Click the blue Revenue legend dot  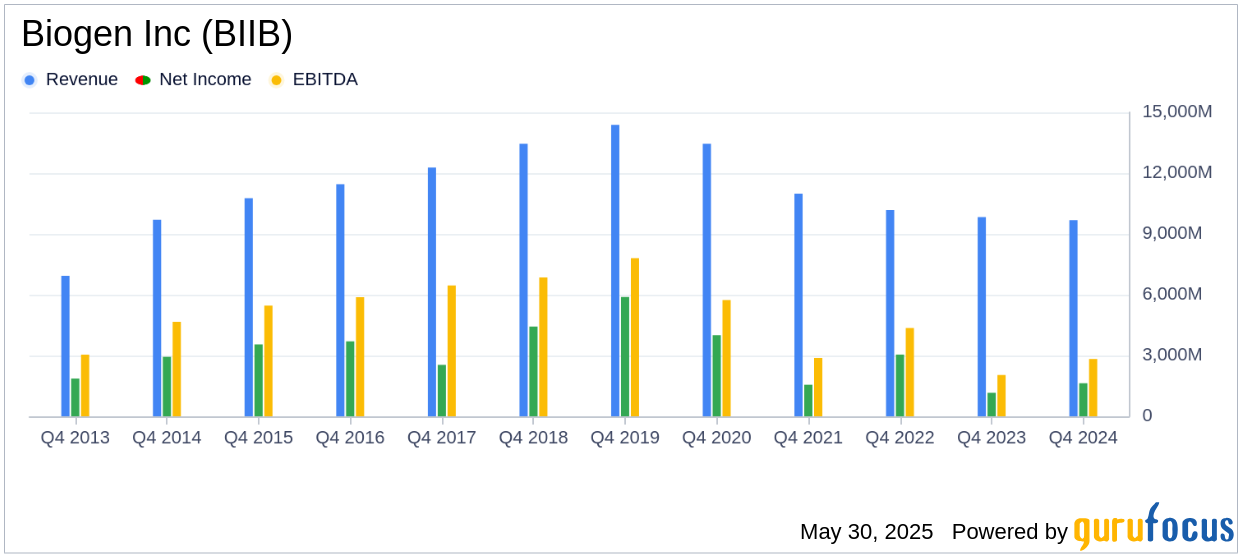(x=30, y=80)
